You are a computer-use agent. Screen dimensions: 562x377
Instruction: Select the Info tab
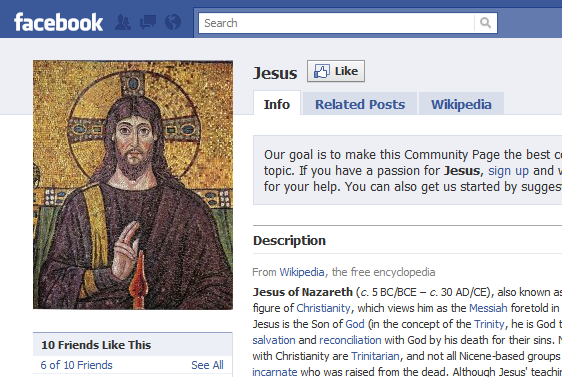click(277, 104)
